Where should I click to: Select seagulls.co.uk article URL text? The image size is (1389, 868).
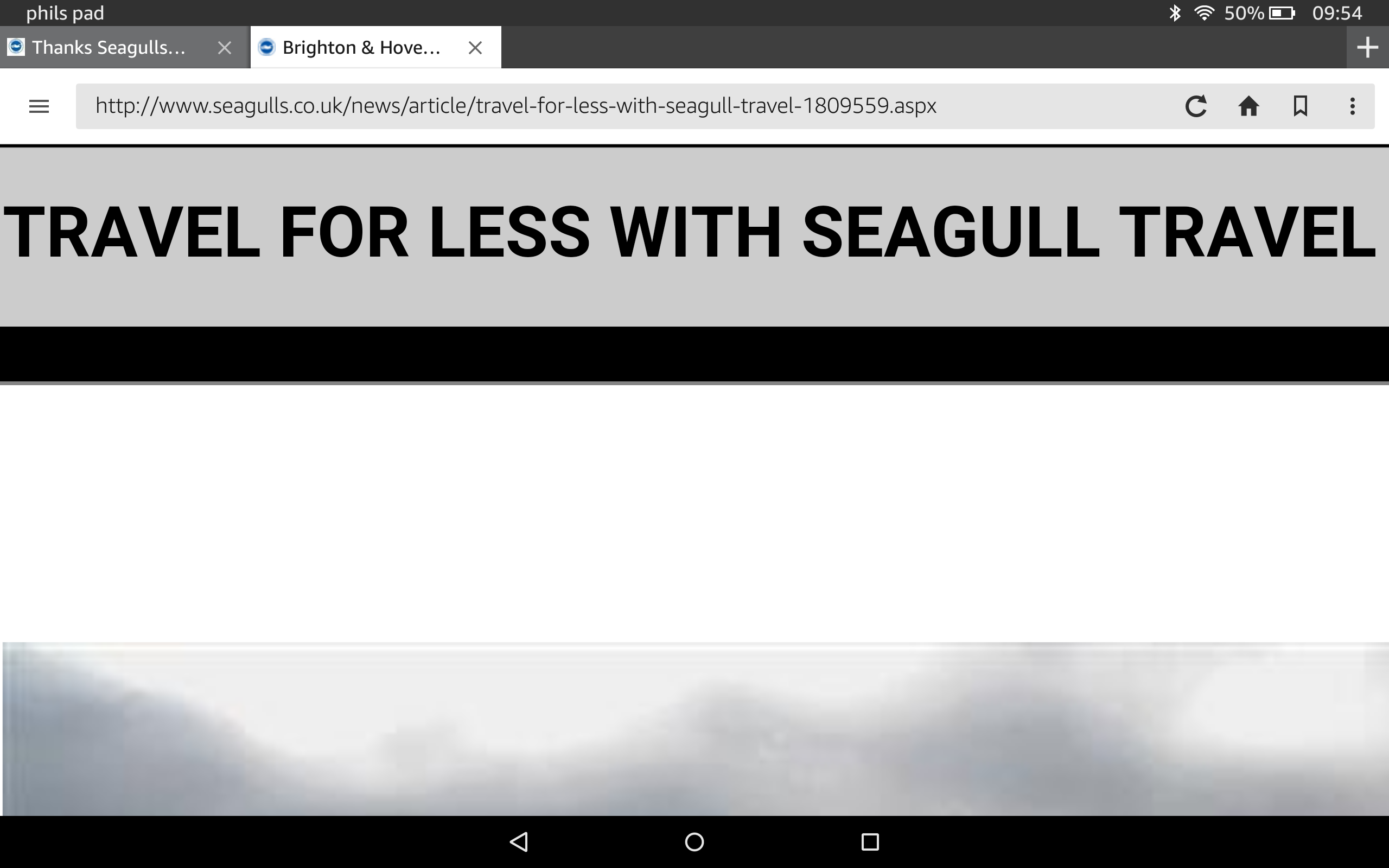point(516,105)
